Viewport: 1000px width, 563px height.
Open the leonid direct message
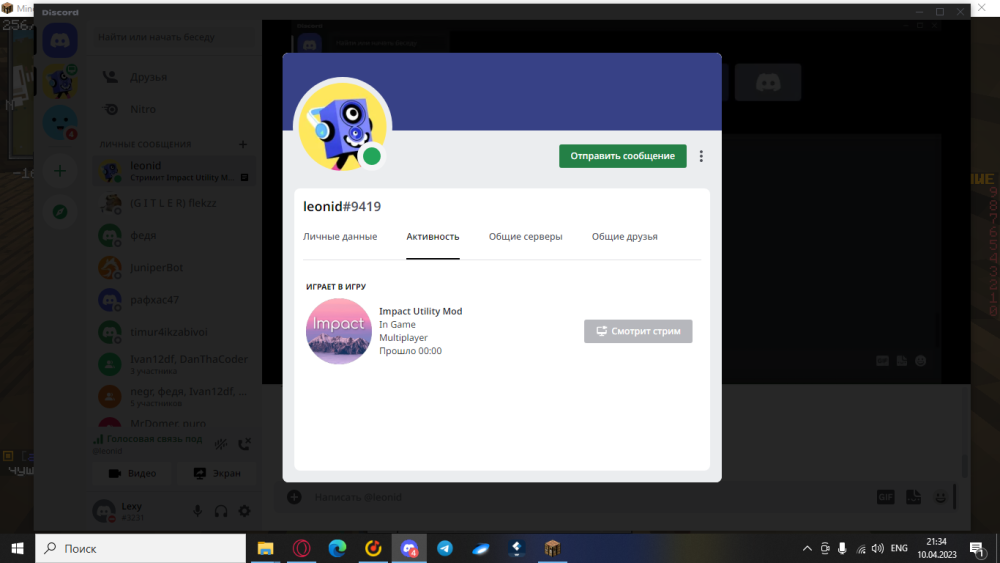173,171
